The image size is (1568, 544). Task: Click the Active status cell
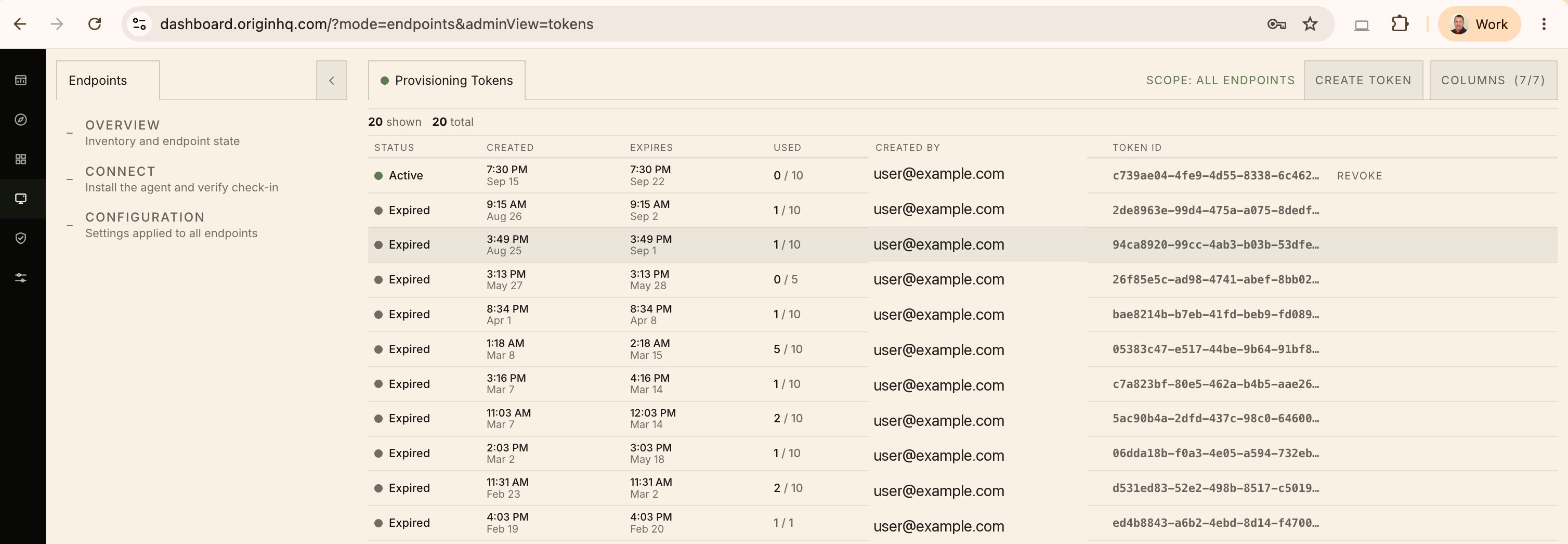tap(399, 175)
